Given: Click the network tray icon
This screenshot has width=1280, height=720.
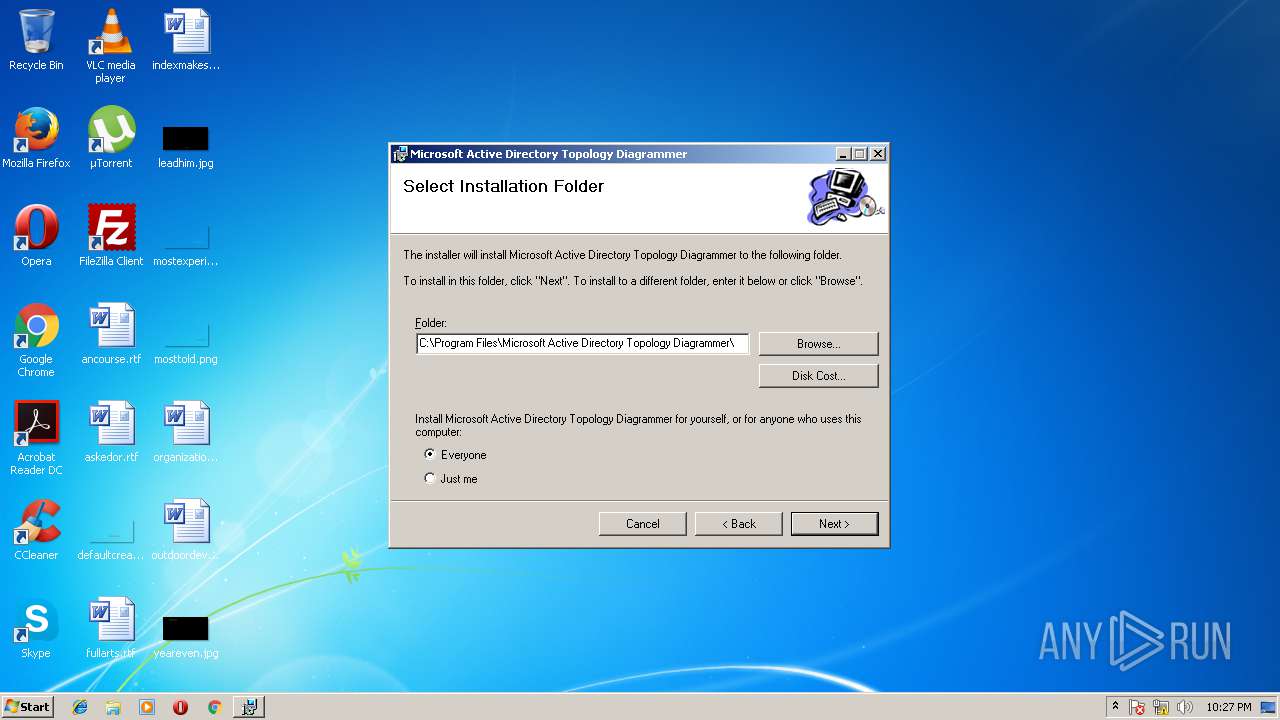Looking at the screenshot, I should 1161,707.
